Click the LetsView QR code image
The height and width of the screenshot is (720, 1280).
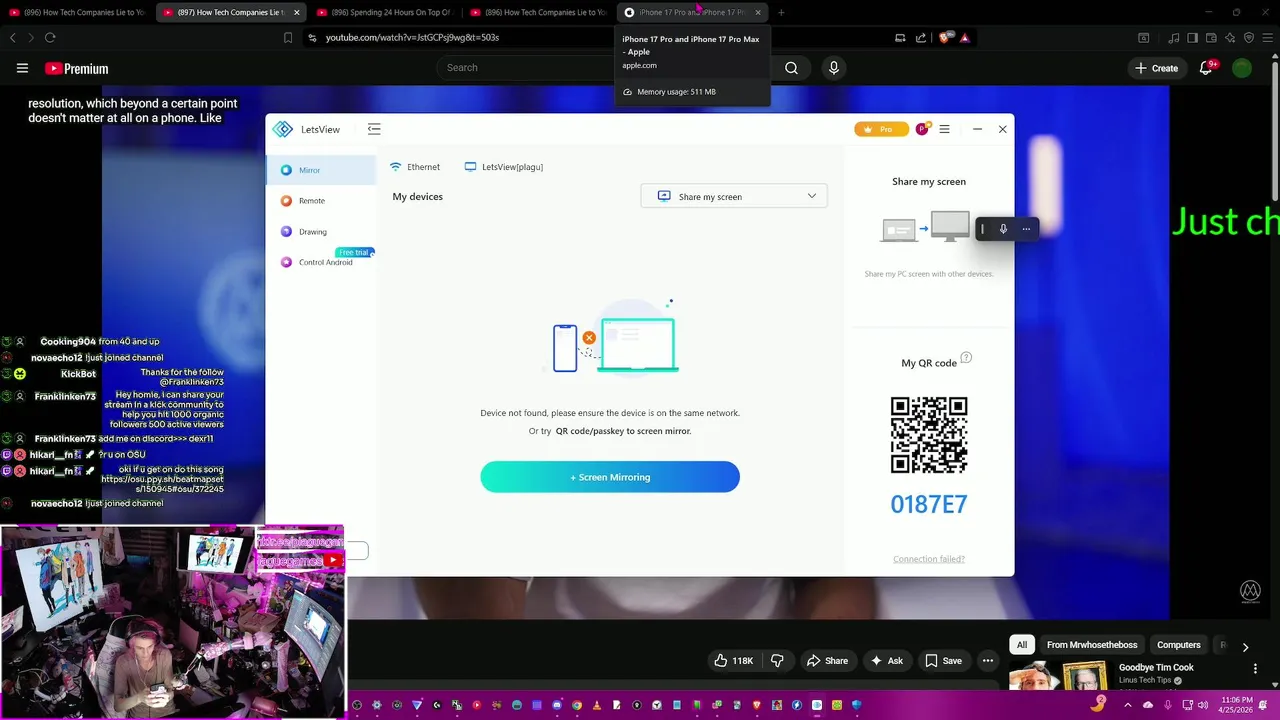coord(929,435)
